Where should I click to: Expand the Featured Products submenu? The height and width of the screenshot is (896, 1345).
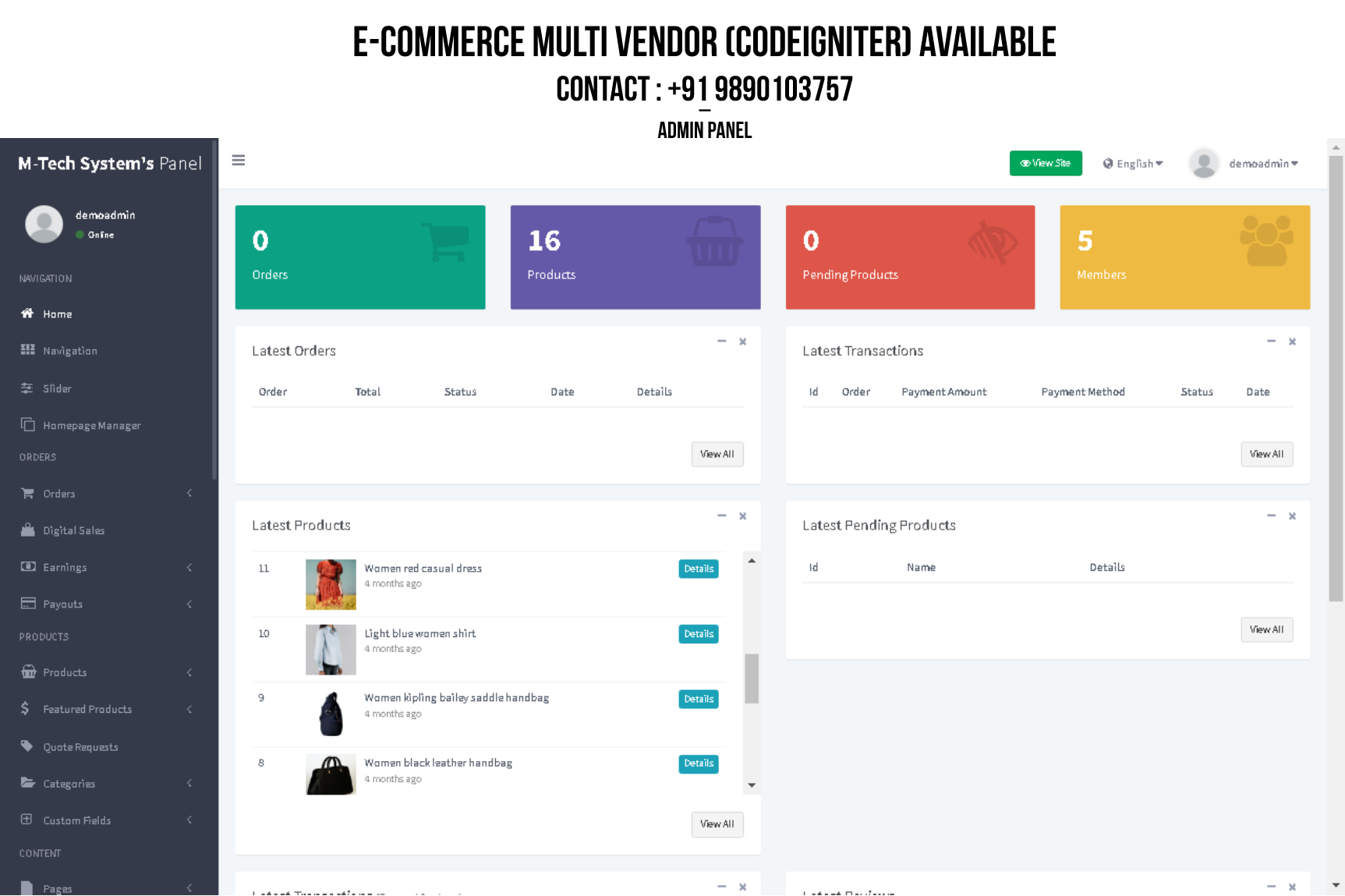click(189, 710)
